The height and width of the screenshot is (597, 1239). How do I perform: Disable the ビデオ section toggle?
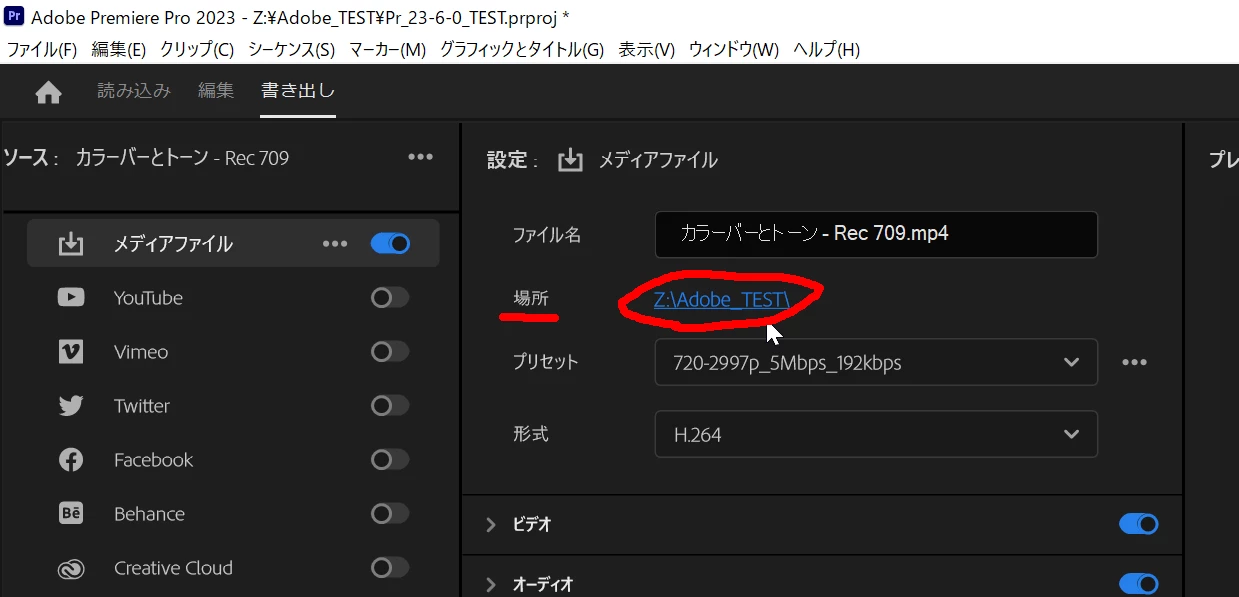[x=1139, y=524]
